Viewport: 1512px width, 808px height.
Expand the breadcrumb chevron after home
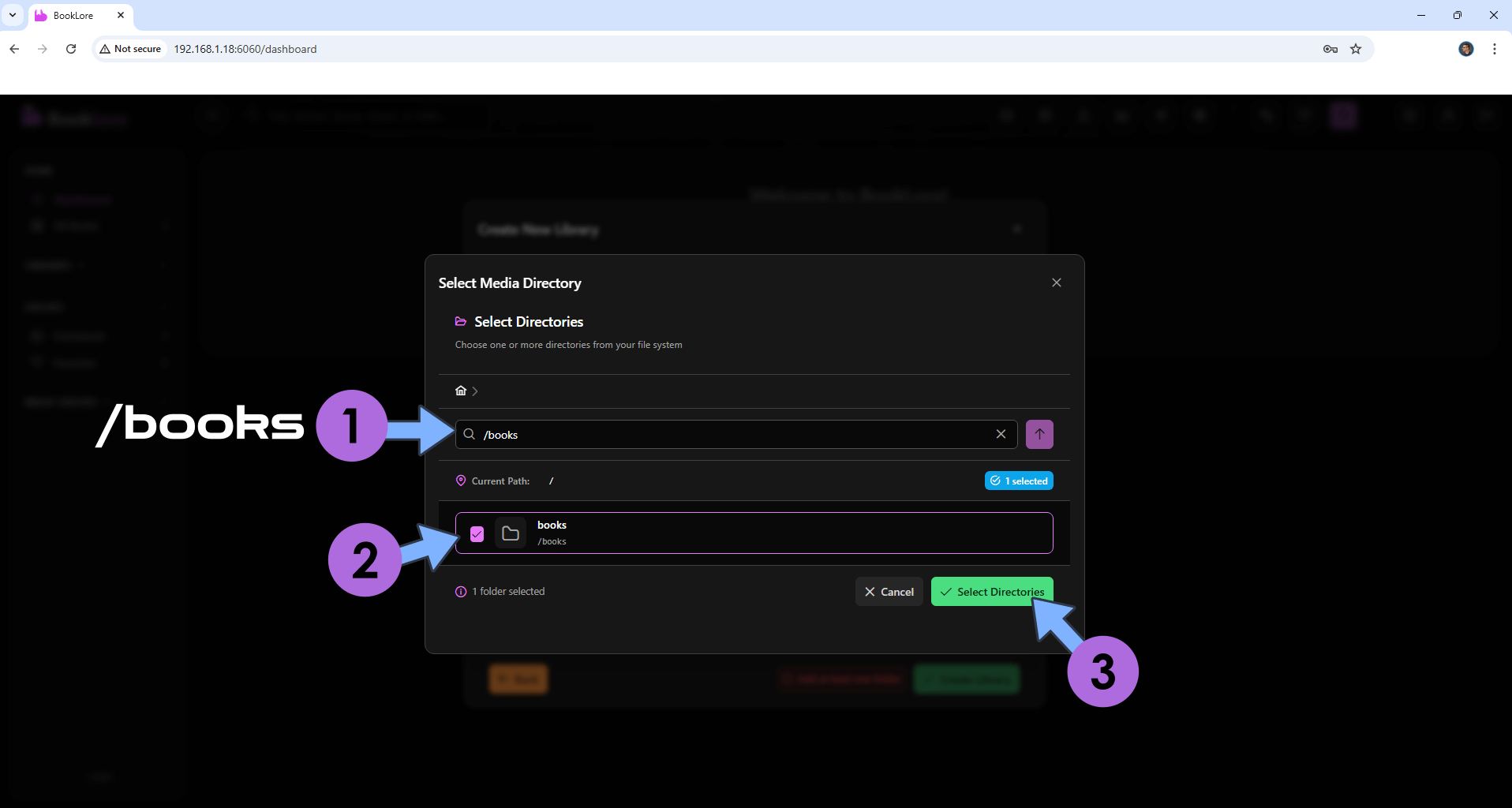[475, 391]
